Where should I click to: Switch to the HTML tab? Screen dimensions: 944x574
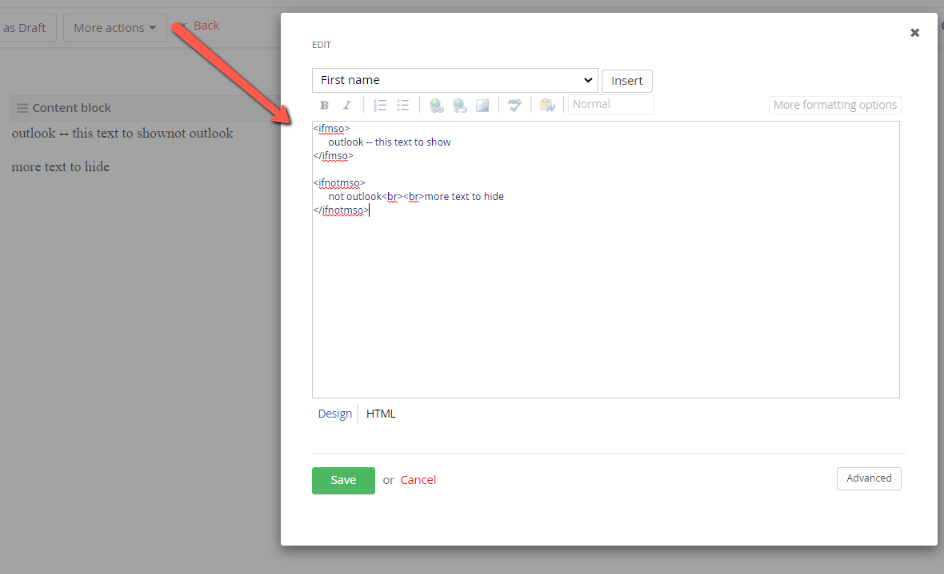point(380,414)
